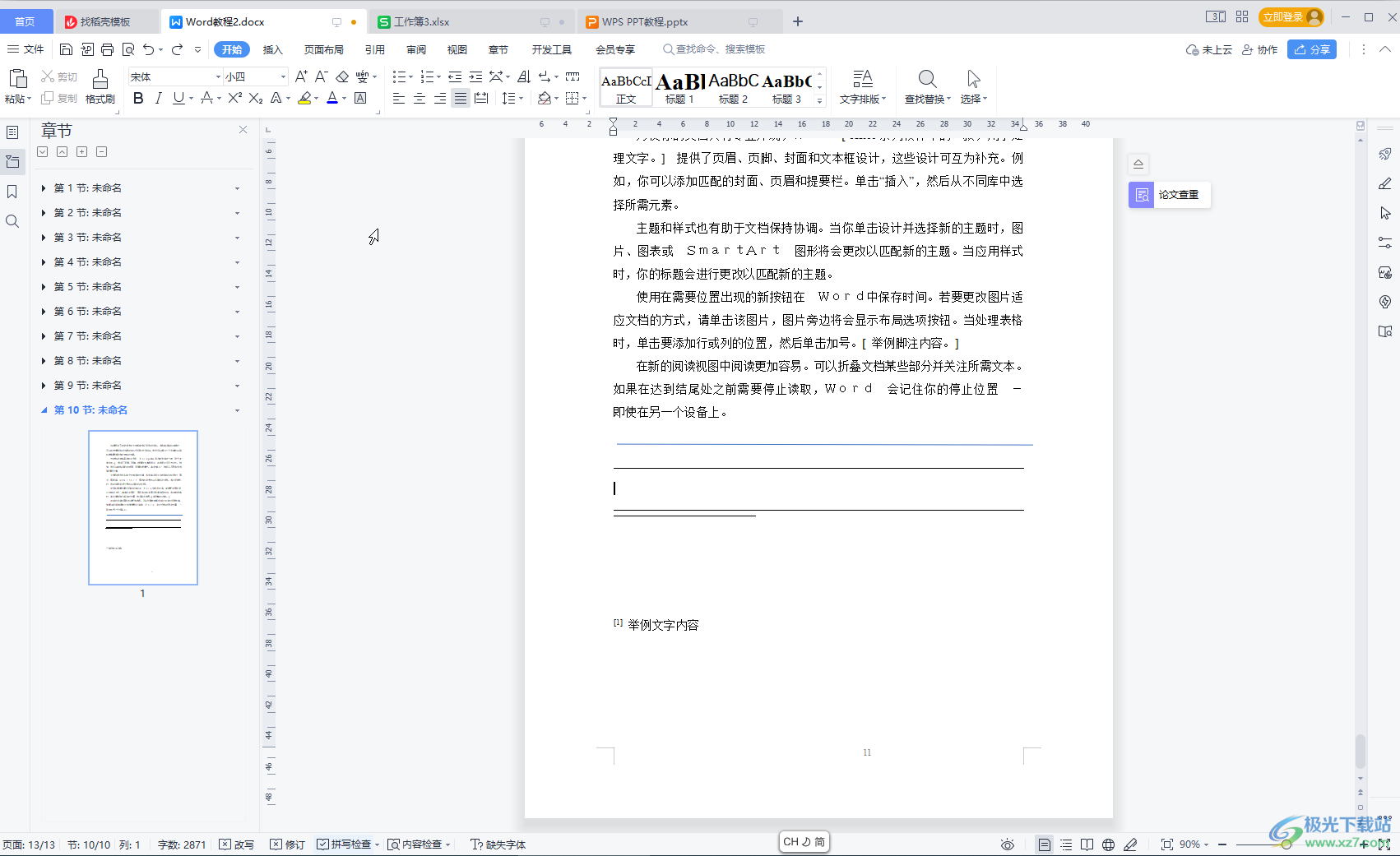
Task: Expand section 第 1 节 in tree
Action: point(44,188)
